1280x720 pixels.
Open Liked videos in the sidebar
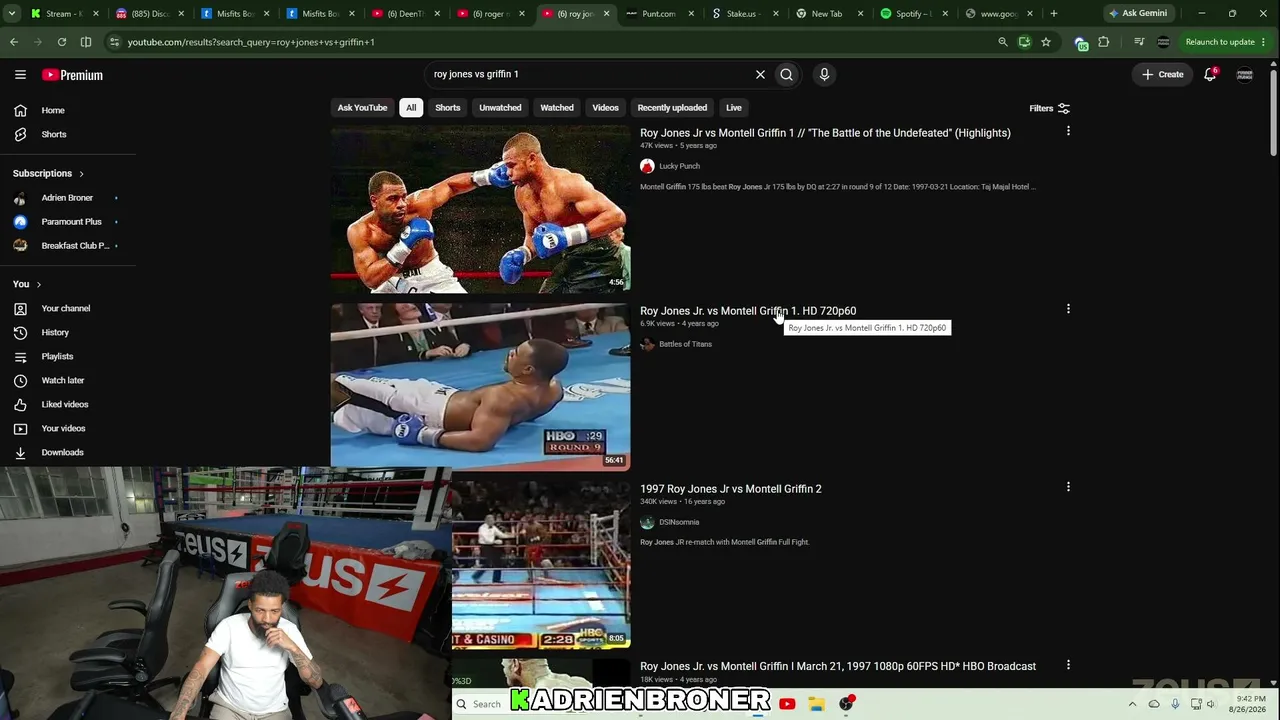coord(66,404)
